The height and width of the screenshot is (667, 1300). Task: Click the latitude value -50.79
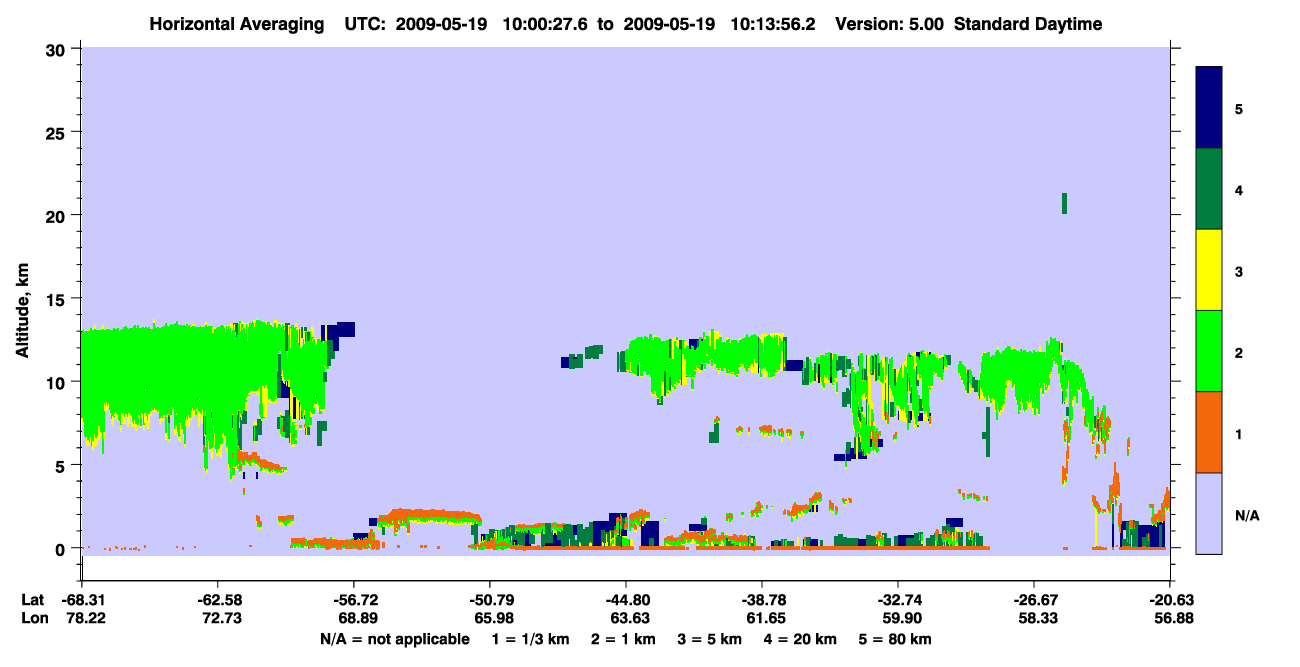[x=489, y=600]
